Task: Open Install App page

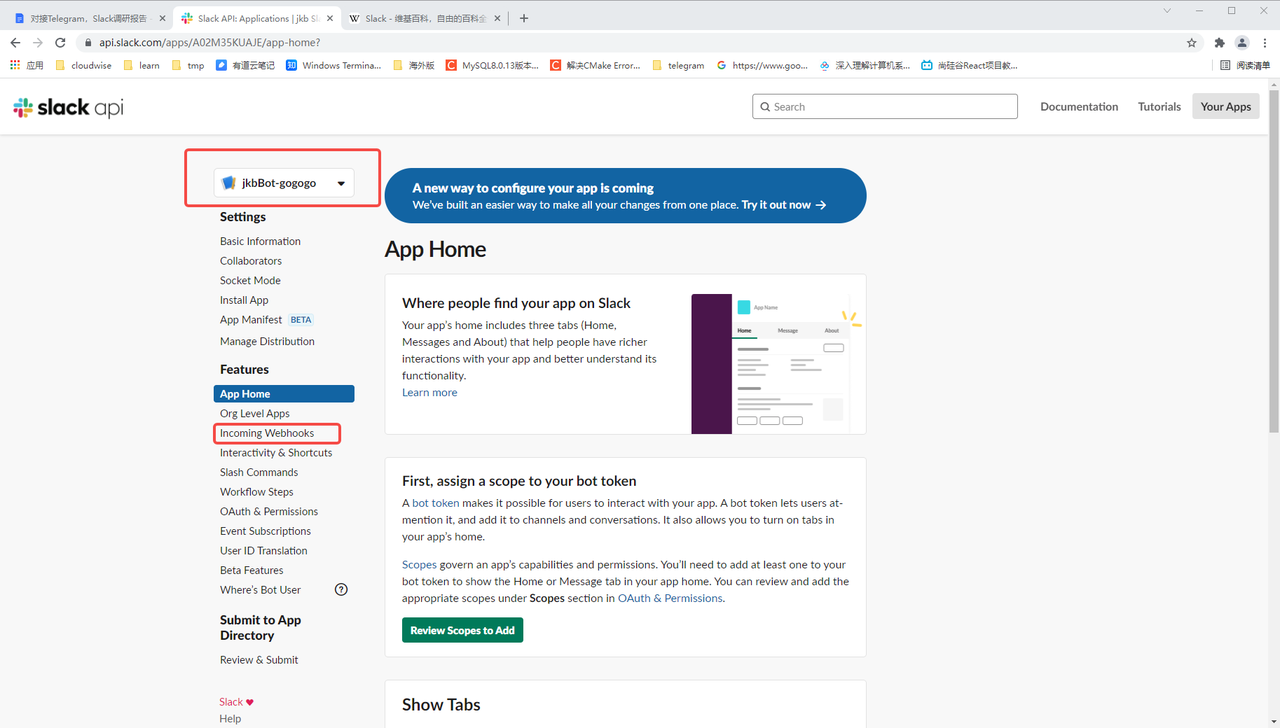Action: 244,300
